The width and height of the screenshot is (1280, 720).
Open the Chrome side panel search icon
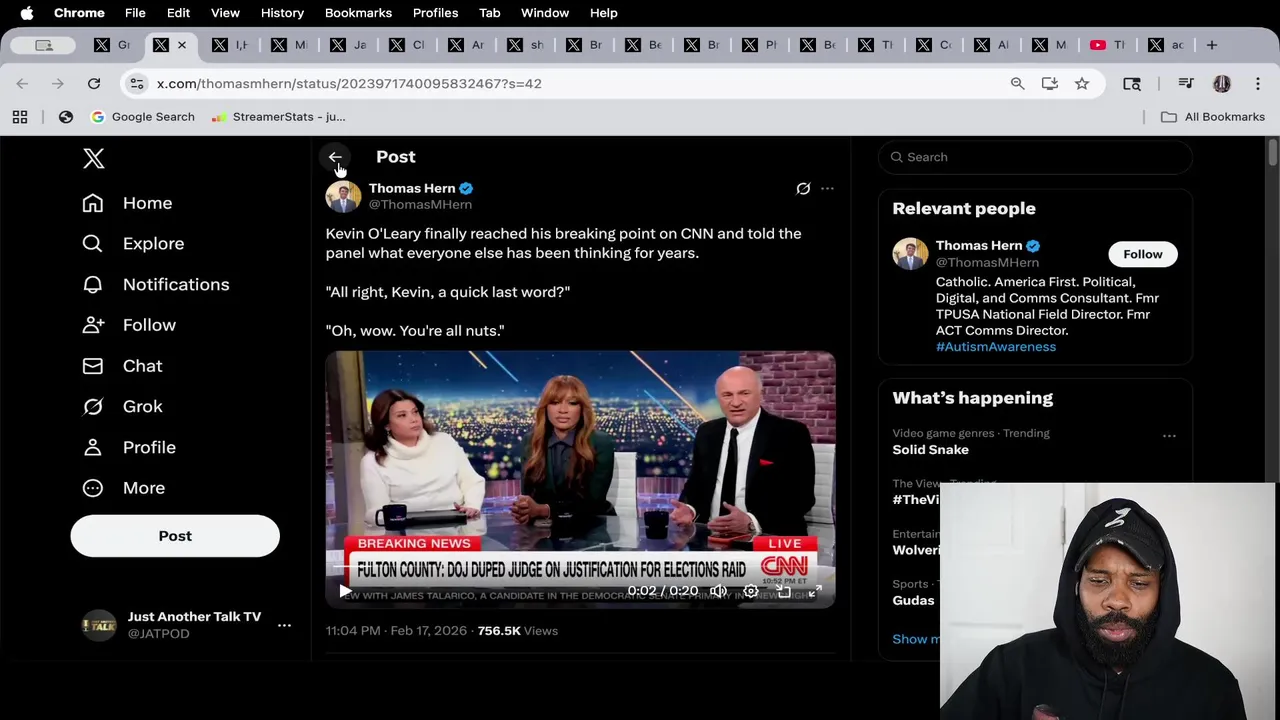pos(1132,84)
